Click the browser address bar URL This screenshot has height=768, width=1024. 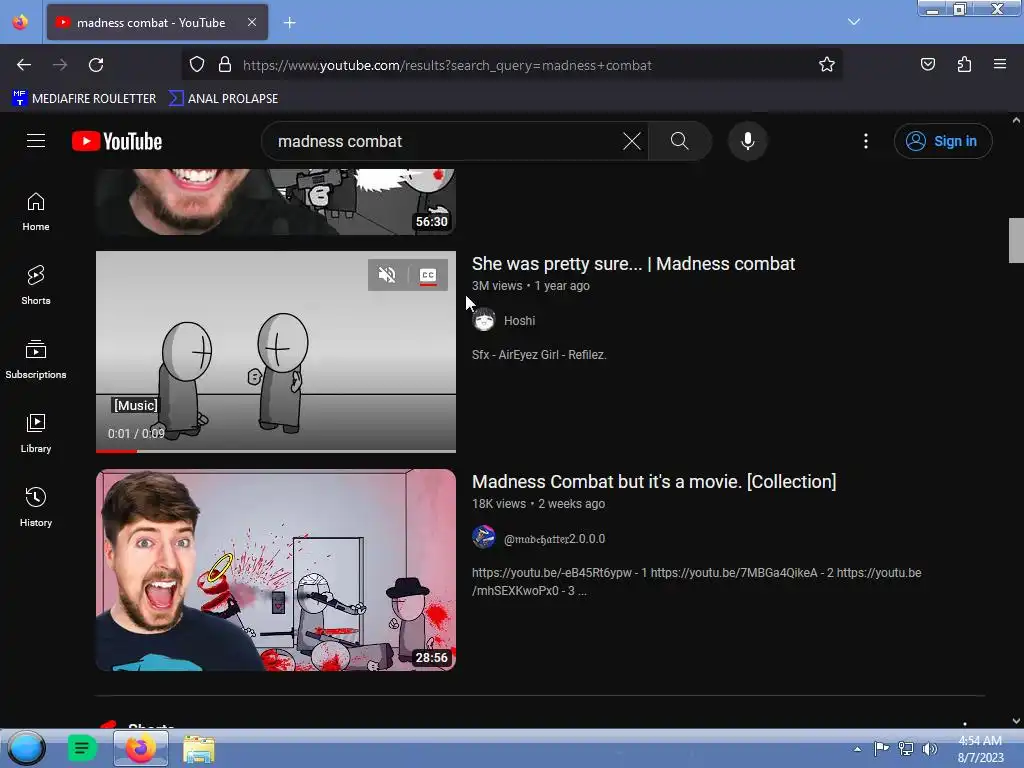point(447,65)
